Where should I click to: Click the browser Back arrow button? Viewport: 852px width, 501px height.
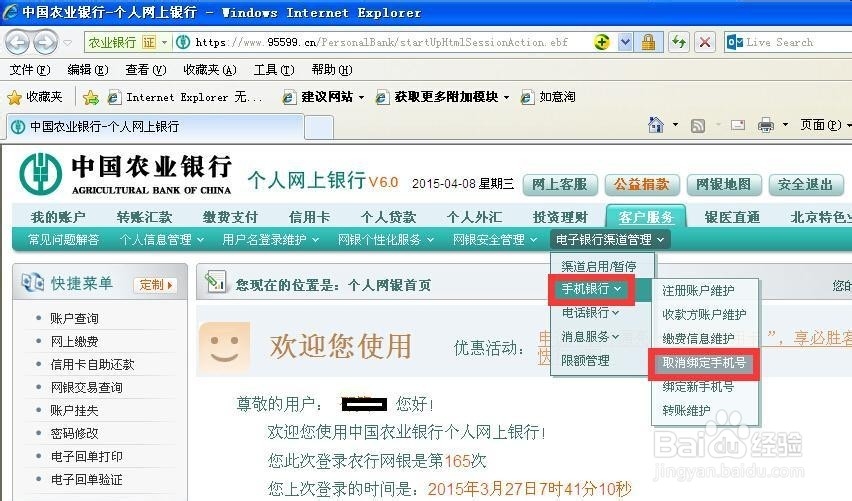click(x=17, y=42)
